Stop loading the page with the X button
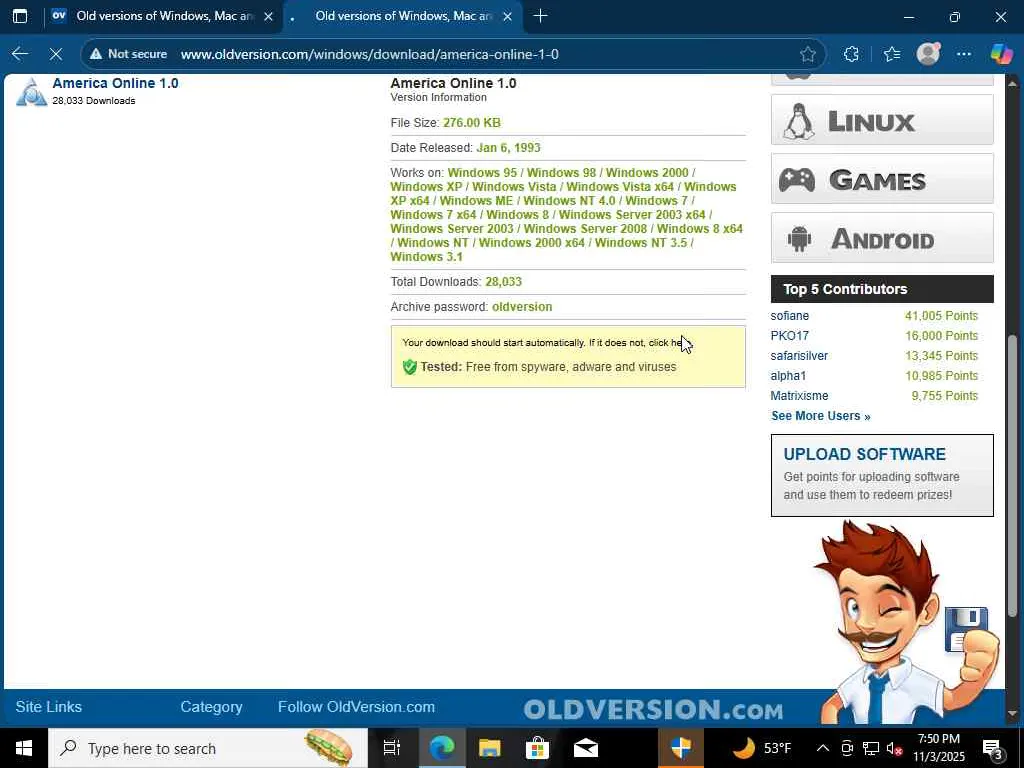 point(56,54)
